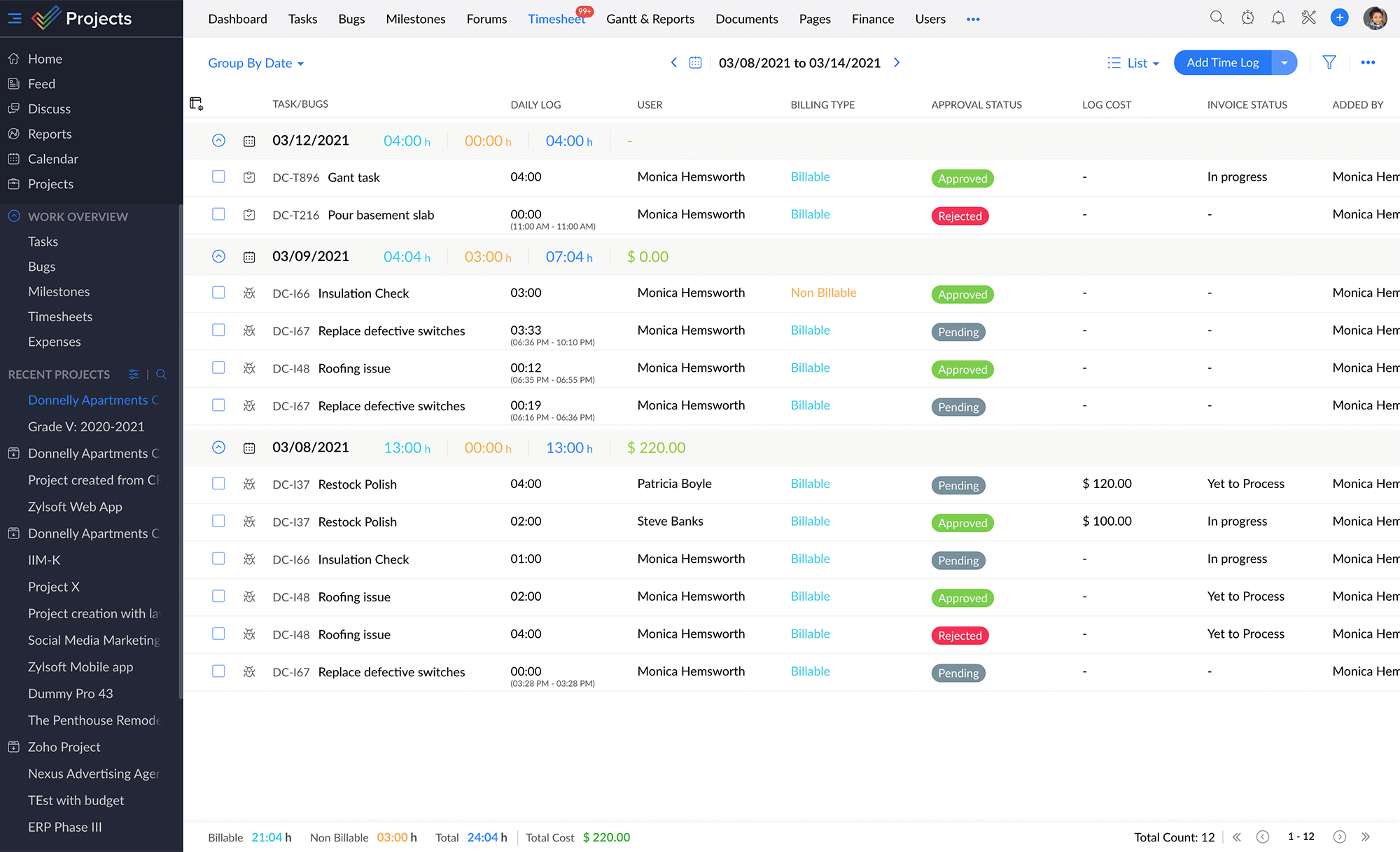
Task: Click the Timesheet navigation tab
Action: 558,18
